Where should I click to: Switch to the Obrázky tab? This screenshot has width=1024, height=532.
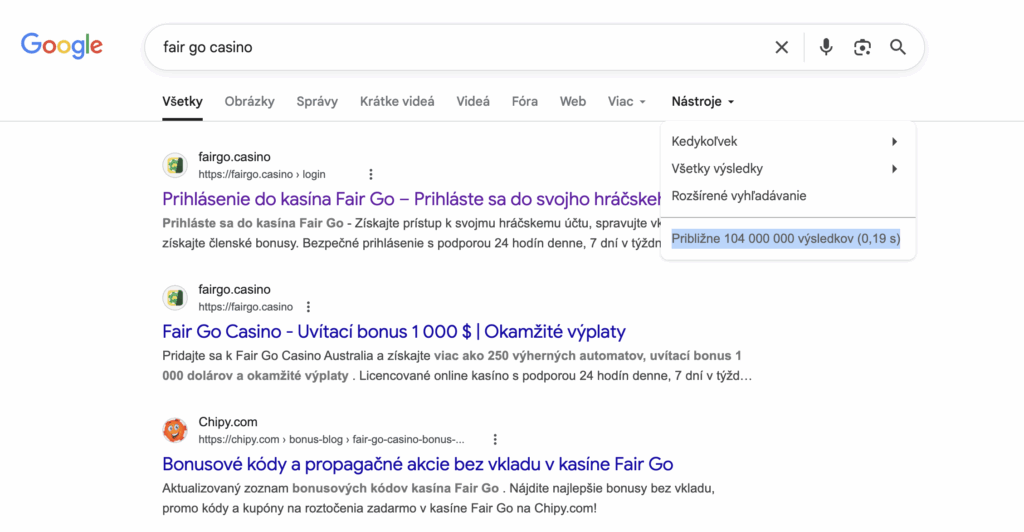pos(250,101)
